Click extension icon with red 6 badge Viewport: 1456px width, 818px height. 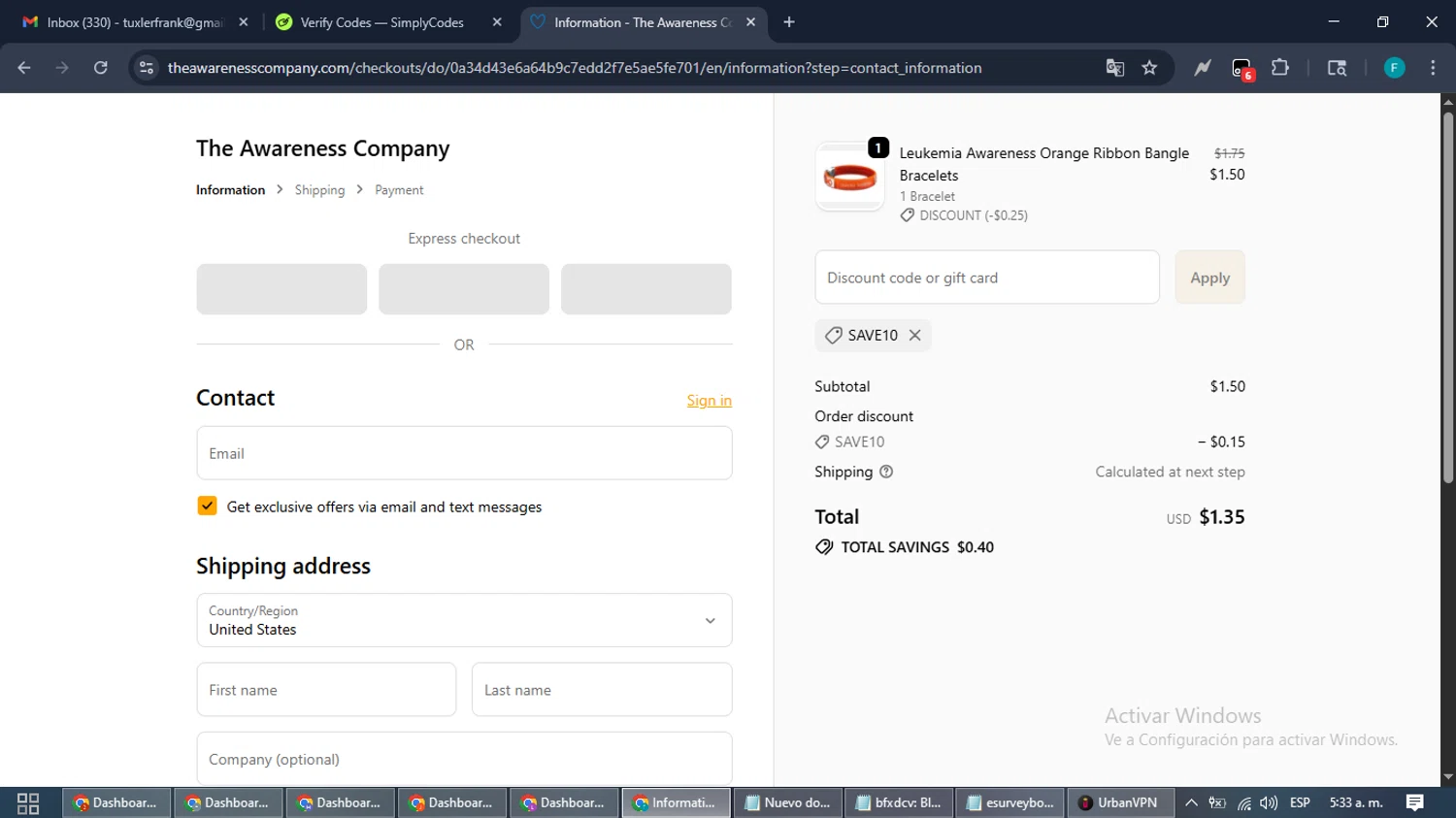point(1242,69)
